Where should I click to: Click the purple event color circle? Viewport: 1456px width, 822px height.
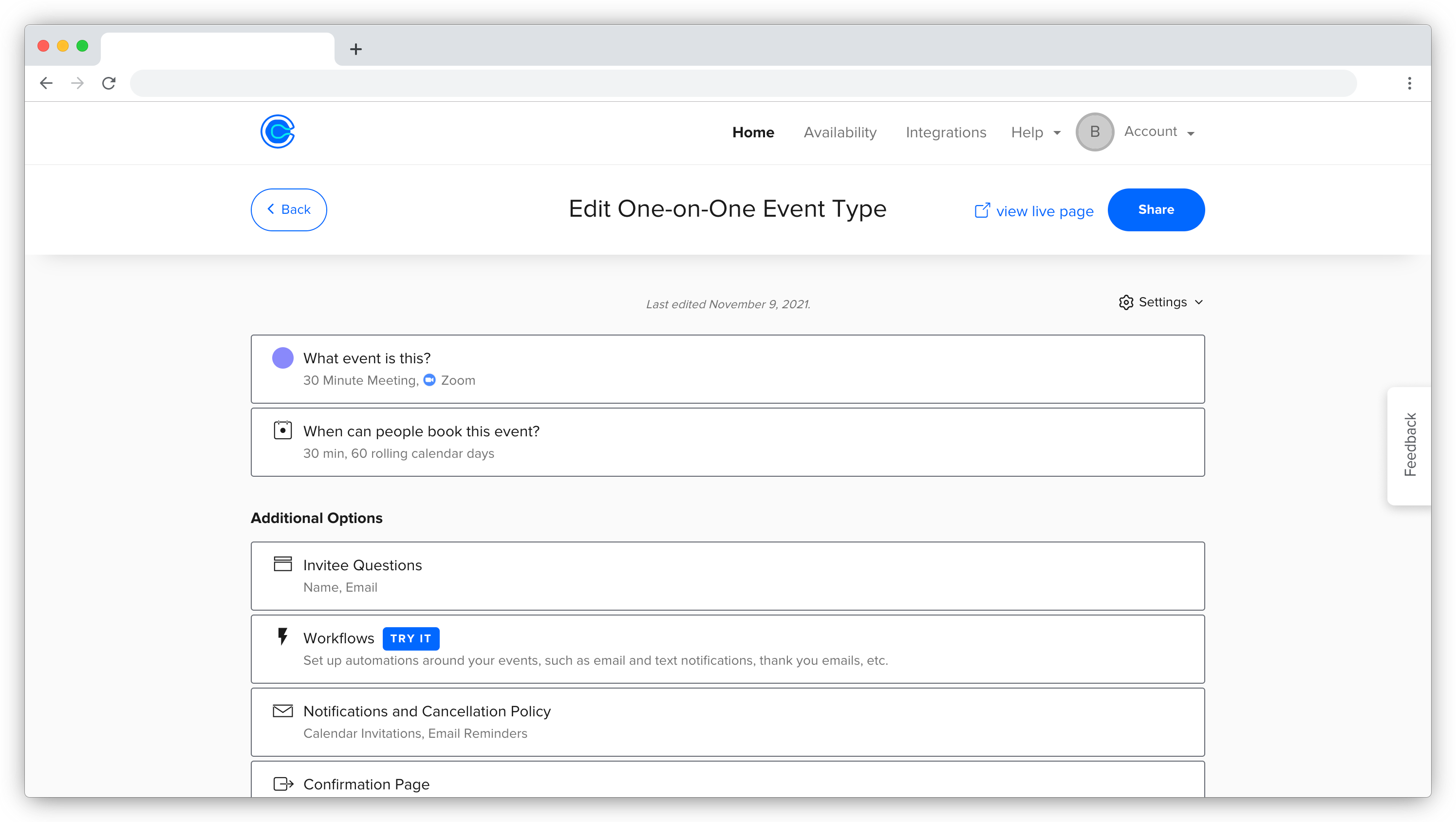283,357
